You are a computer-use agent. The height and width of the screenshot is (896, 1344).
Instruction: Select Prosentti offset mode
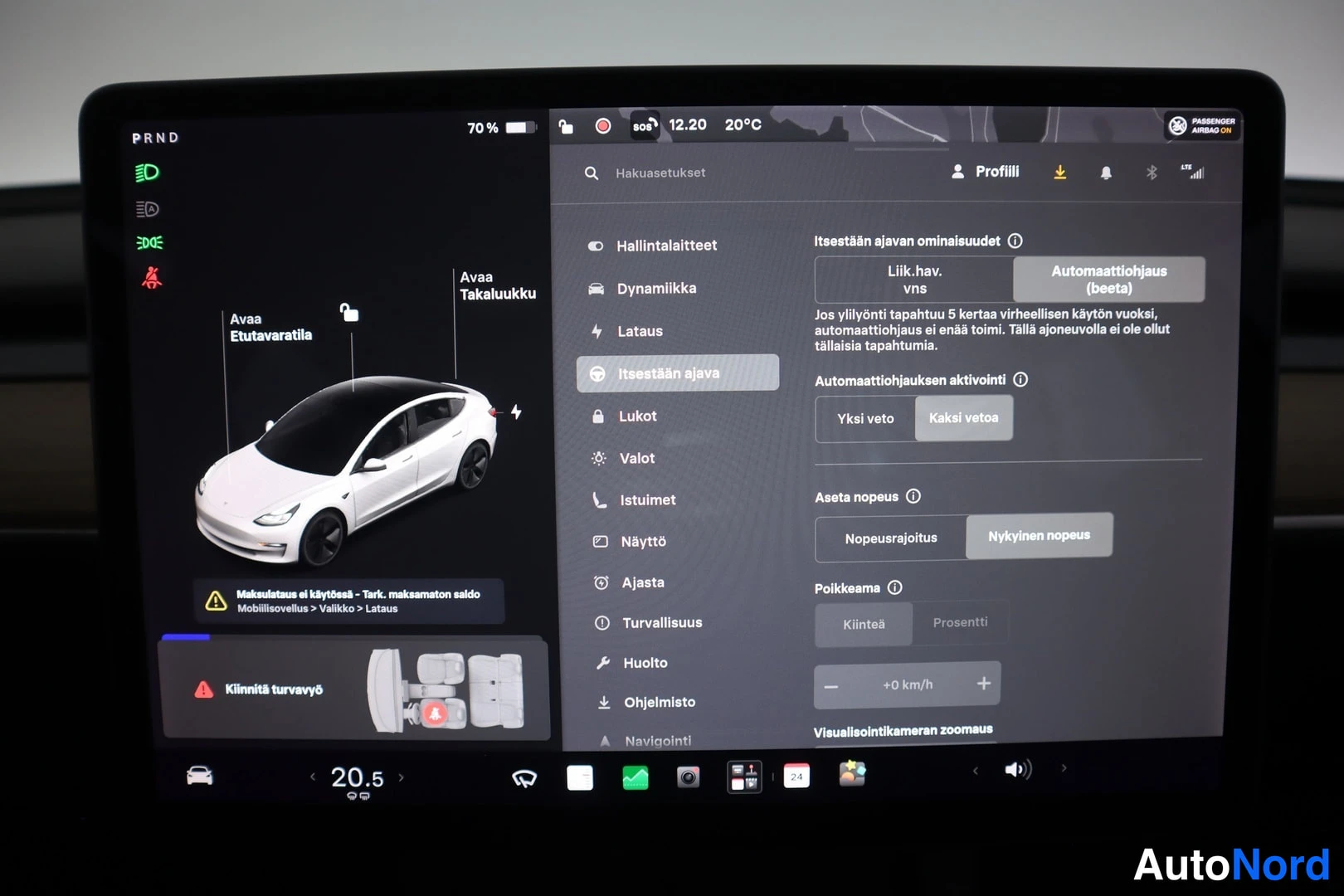click(x=961, y=622)
